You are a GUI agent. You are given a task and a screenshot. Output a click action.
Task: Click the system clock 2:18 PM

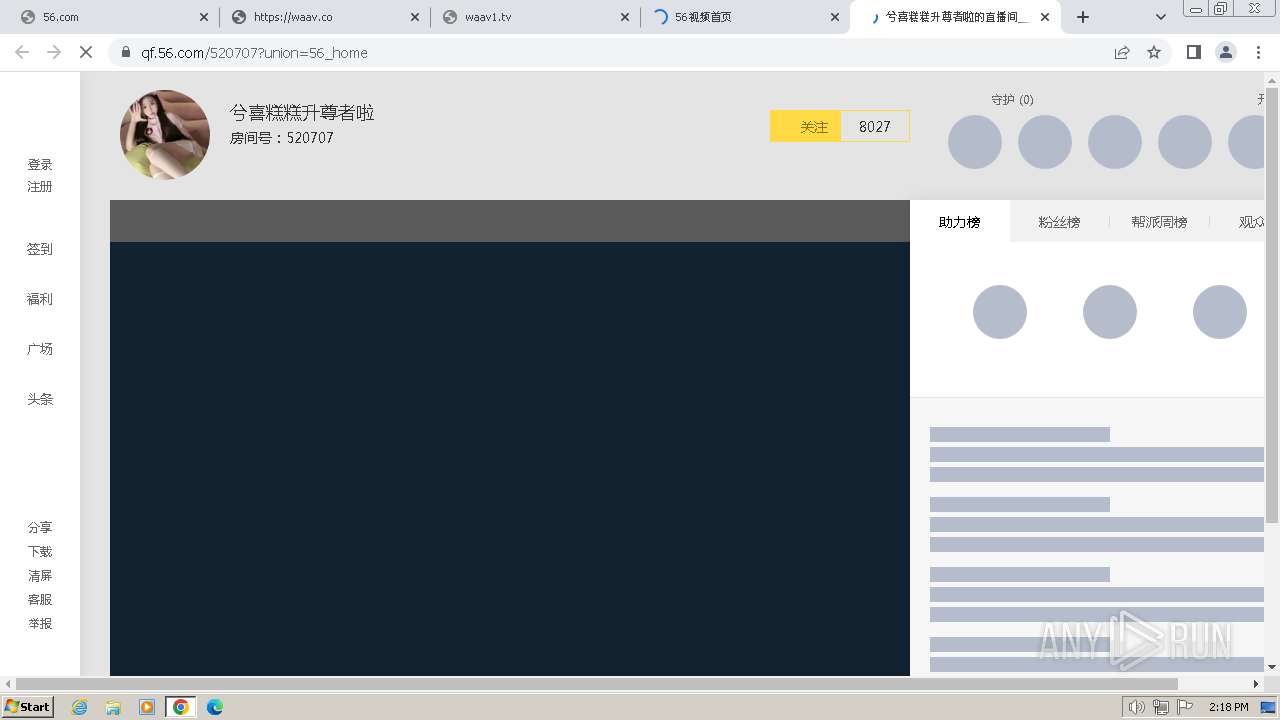pyautogui.click(x=1228, y=707)
